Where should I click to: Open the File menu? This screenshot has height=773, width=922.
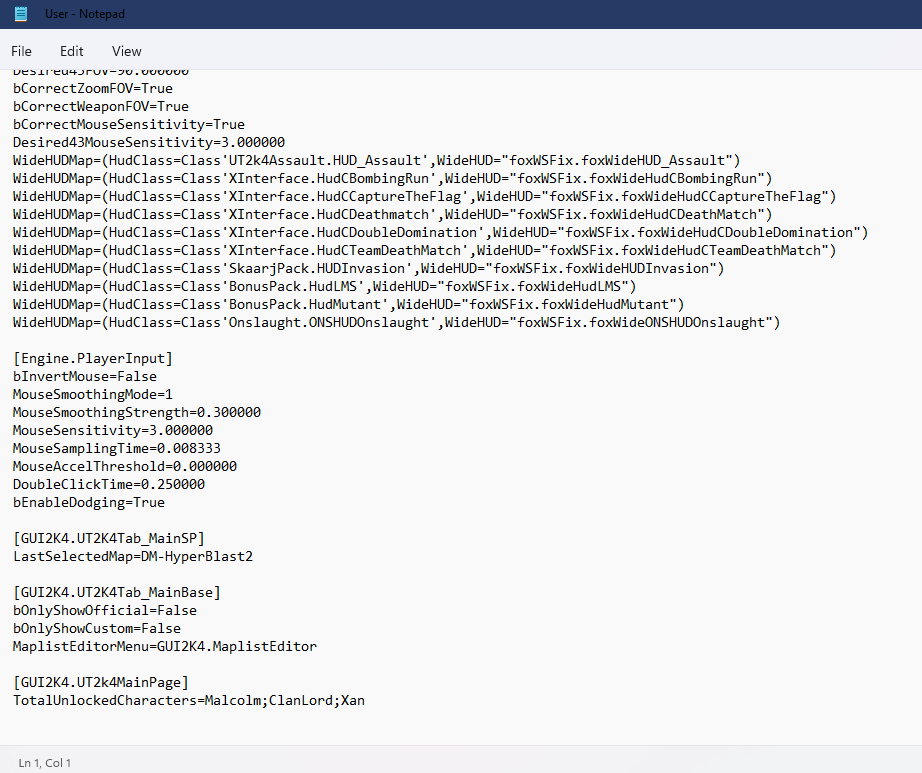21,51
